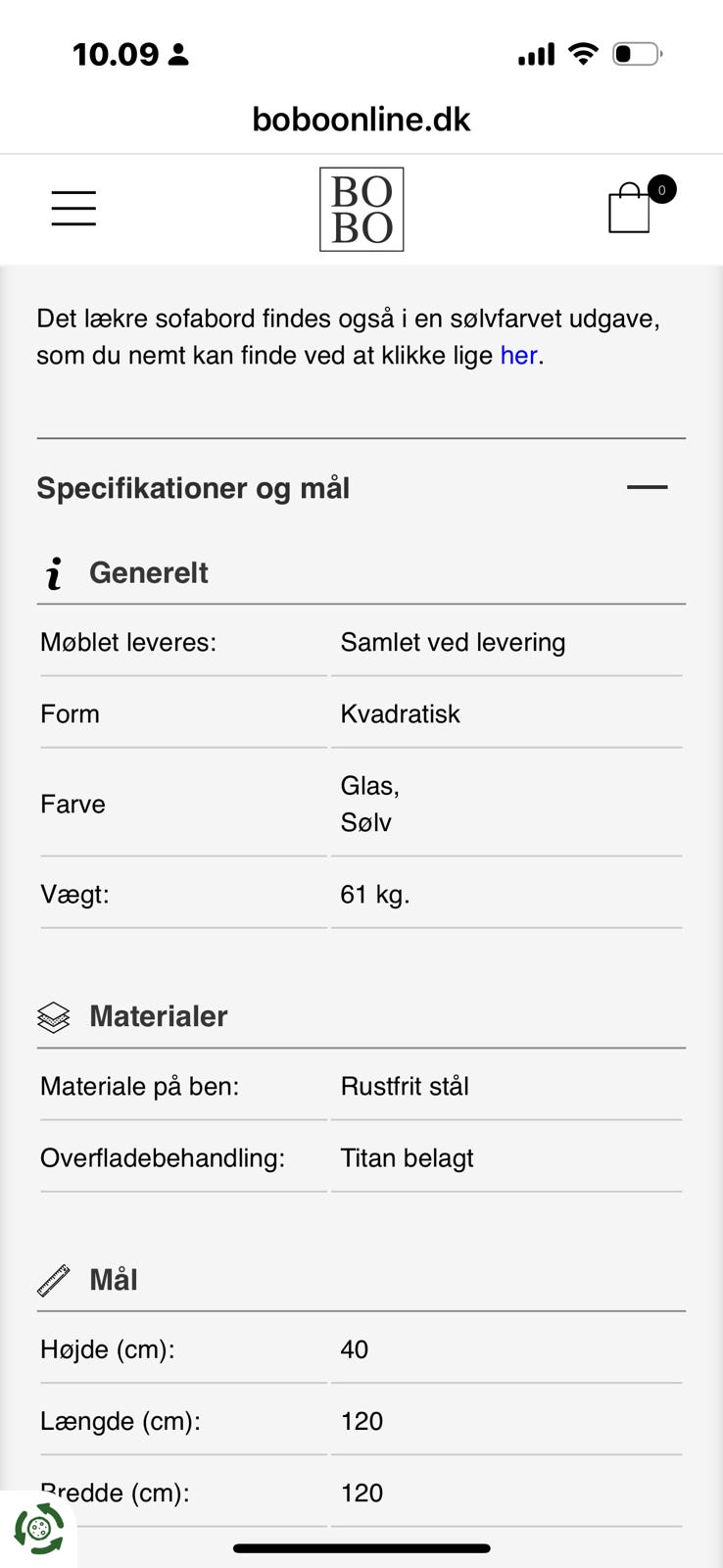Image resolution: width=723 pixels, height=1568 pixels.
Task: Click the Mål ruler icon
Action: click(54, 1280)
